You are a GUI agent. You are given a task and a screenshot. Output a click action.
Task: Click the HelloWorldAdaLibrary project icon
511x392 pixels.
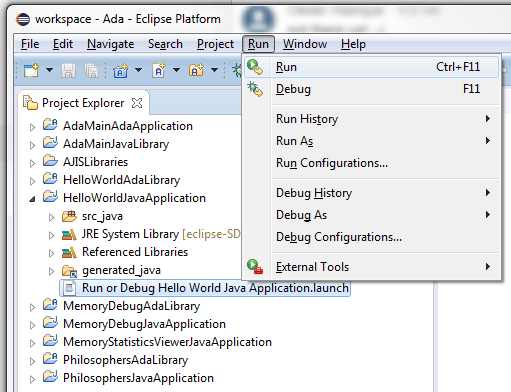pyautogui.click(x=50, y=179)
